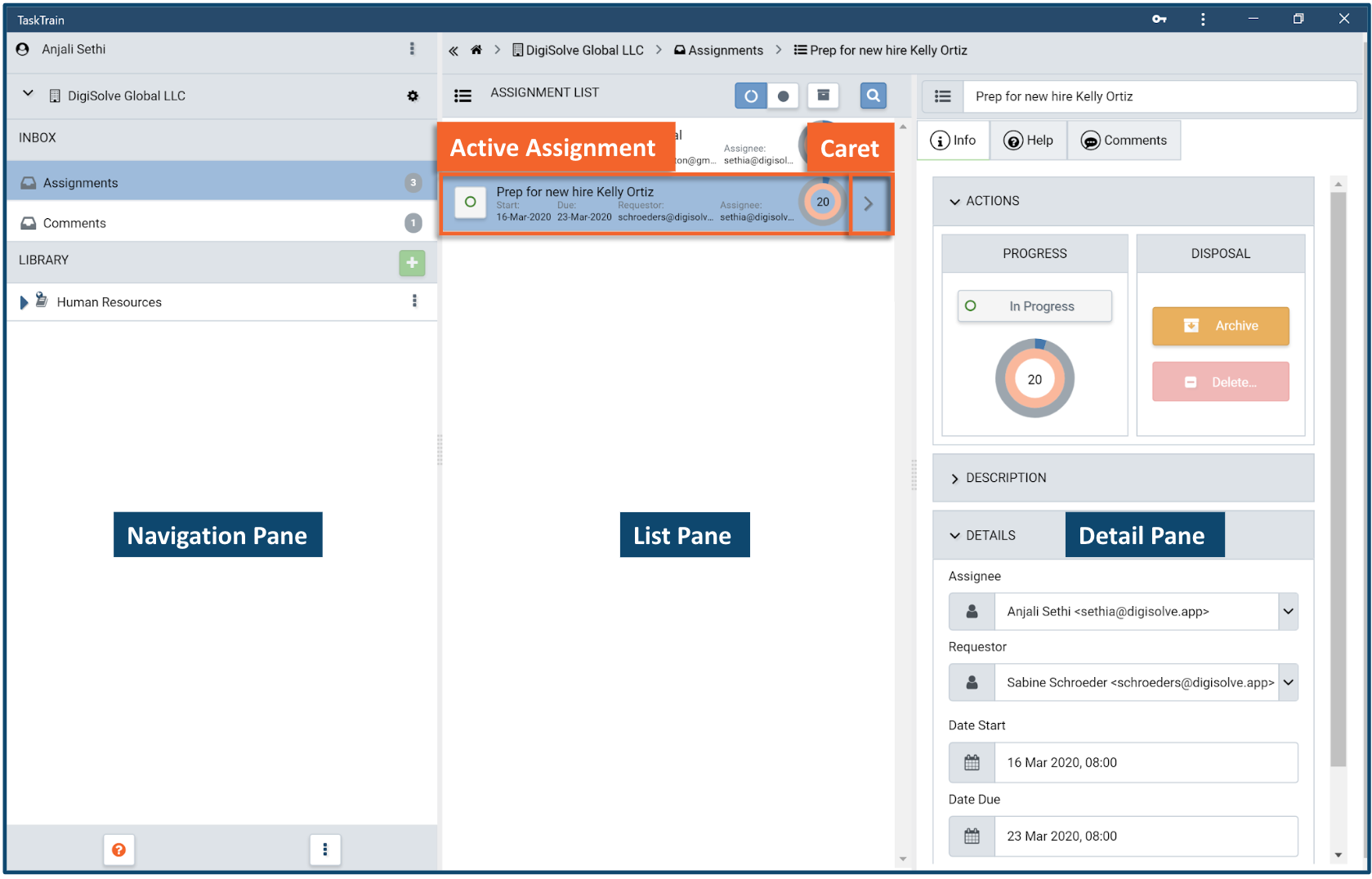Edit the Date Start field
The height and width of the screenshot is (879, 1372).
tap(1146, 762)
